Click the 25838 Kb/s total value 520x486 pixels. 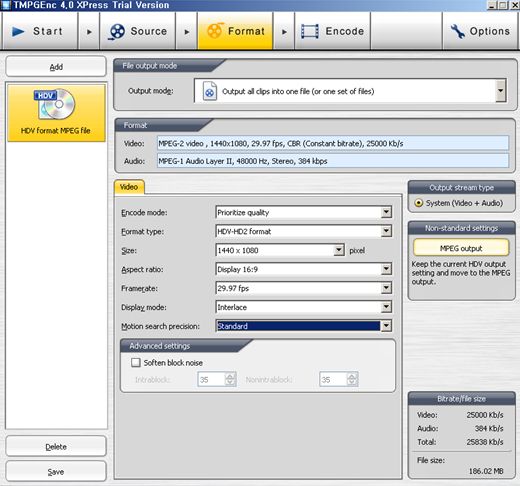(485, 442)
